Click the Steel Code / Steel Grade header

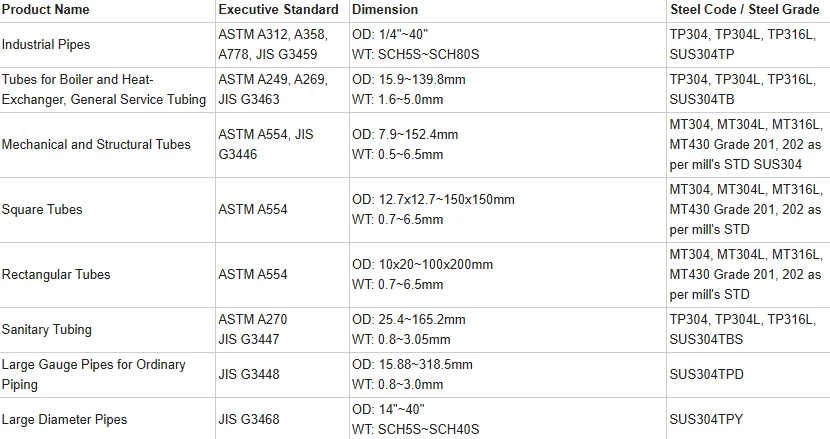click(745, 10)
